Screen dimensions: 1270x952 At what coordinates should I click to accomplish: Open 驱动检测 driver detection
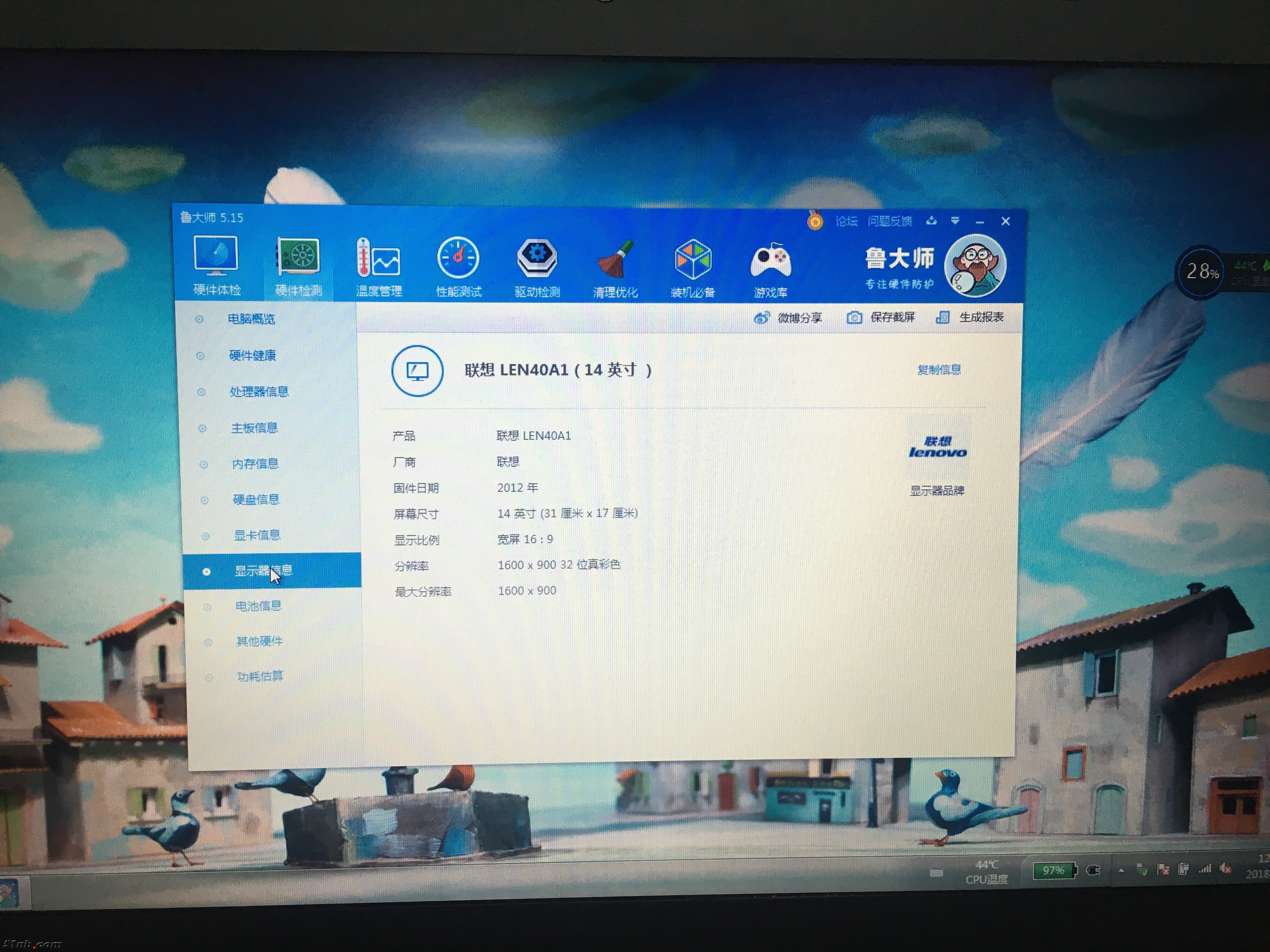[537, 268]
